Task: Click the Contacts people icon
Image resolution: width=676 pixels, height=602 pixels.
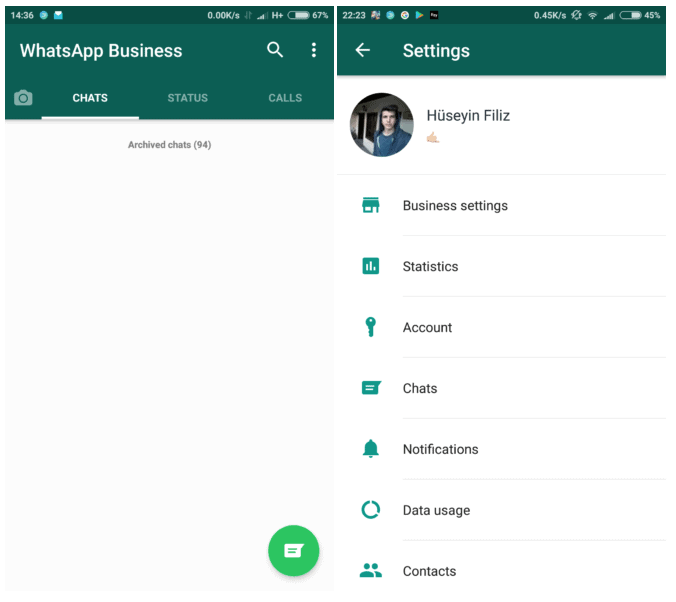Action: click(372, 571)
